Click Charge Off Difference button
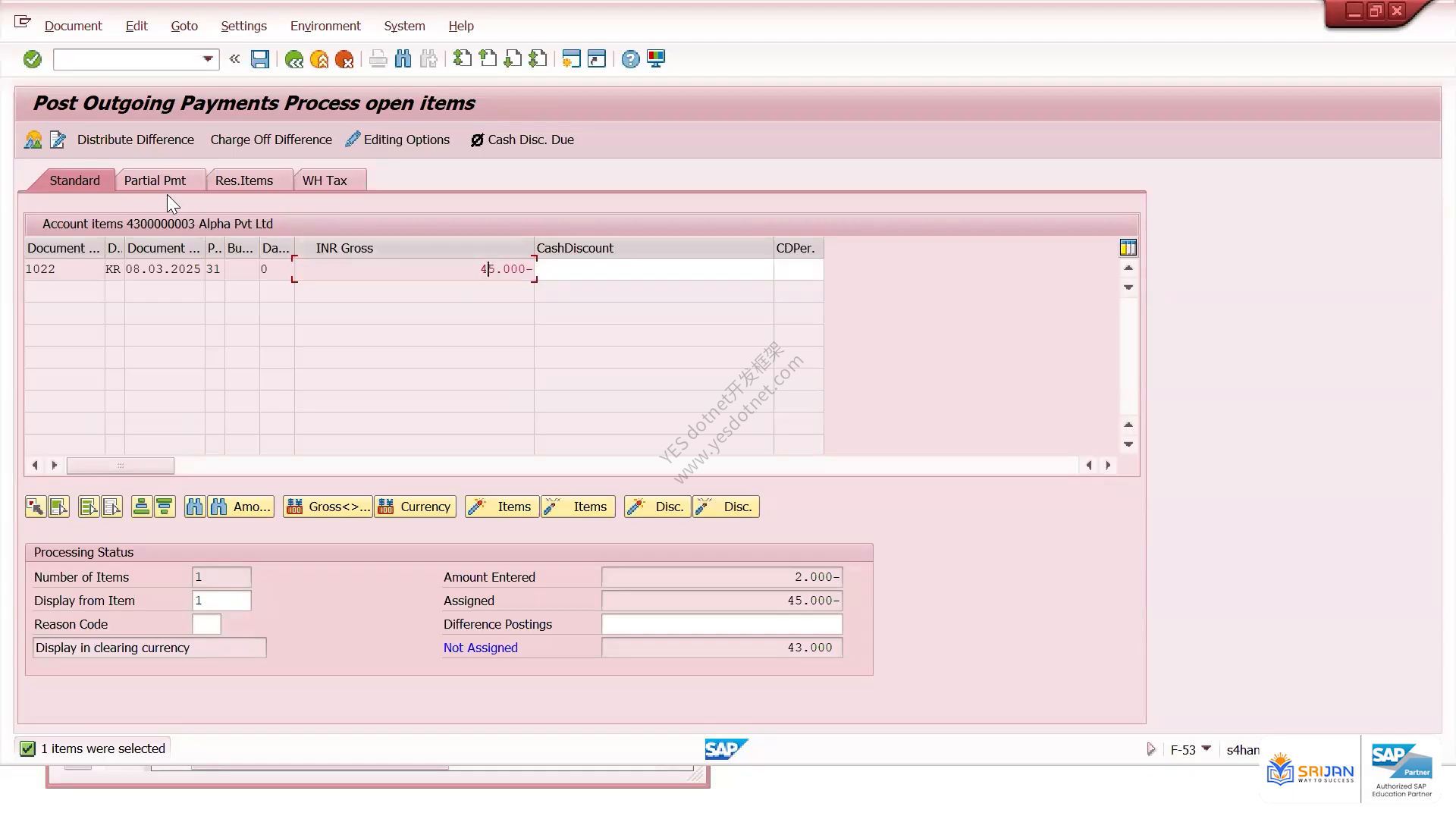The width and height of the screenshot is (1456, 819). coord(271,140)
